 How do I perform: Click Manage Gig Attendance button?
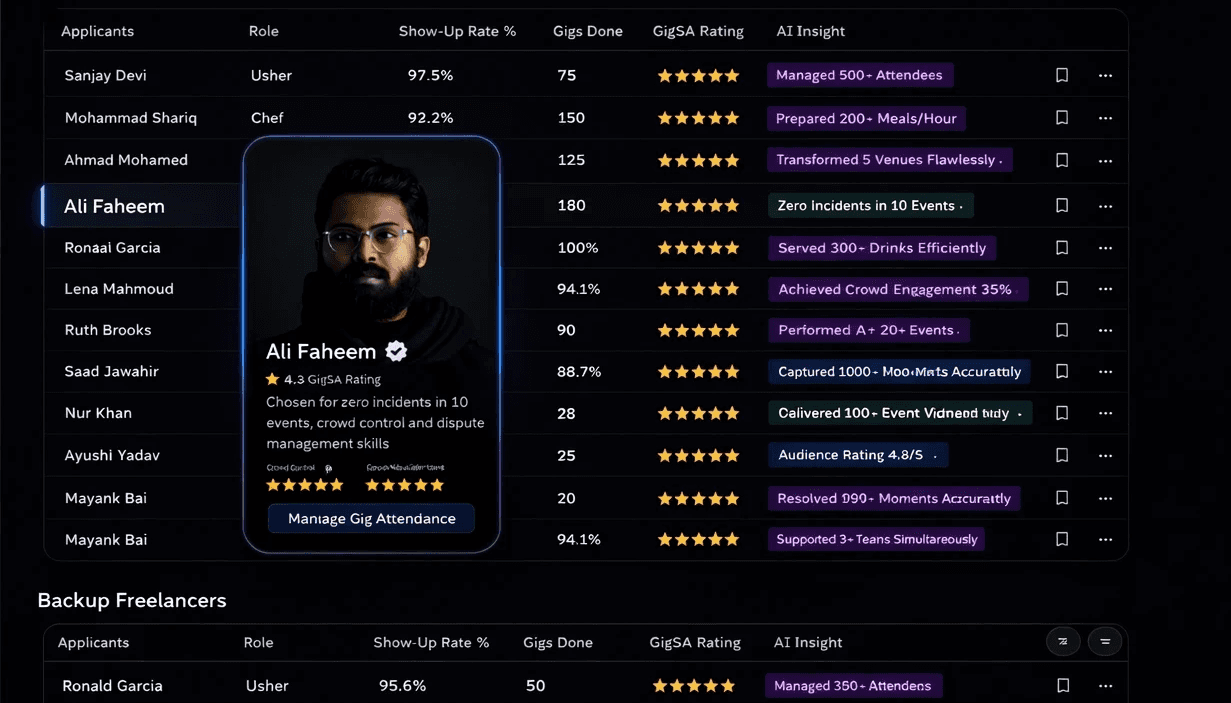tap(371, 518)
